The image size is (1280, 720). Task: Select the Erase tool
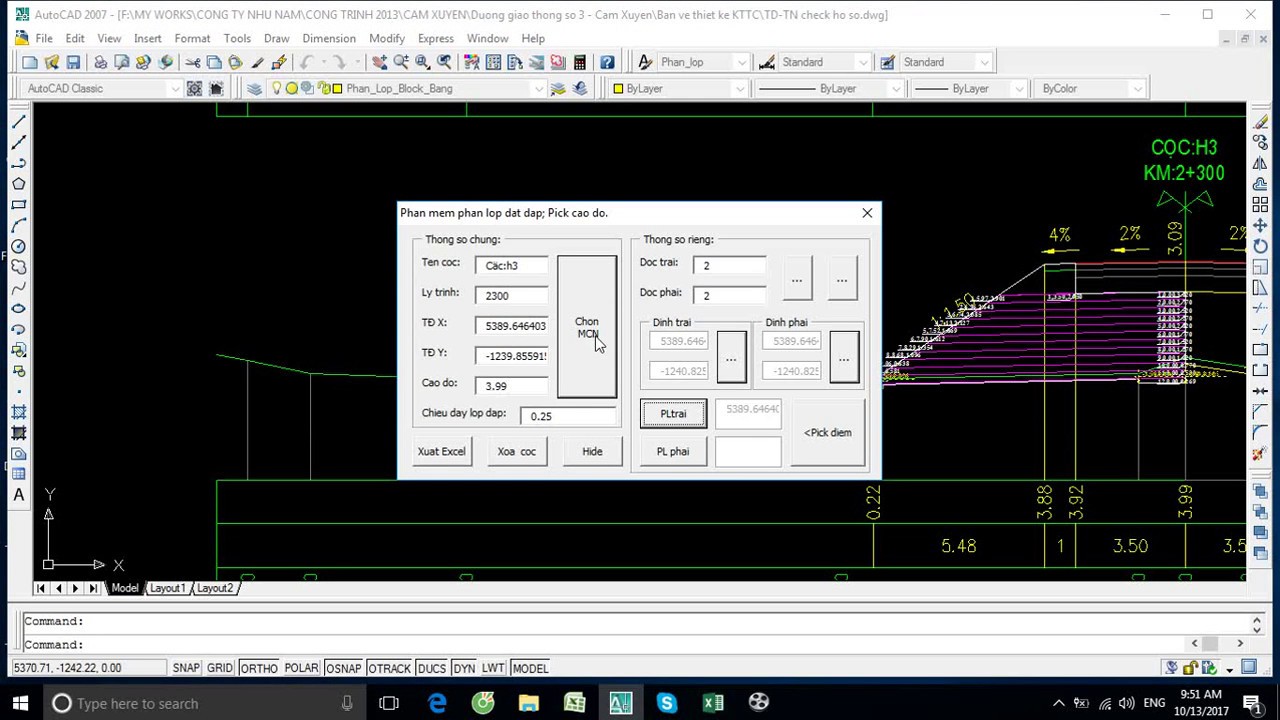pyautogui.click(x=1261, y=121)
